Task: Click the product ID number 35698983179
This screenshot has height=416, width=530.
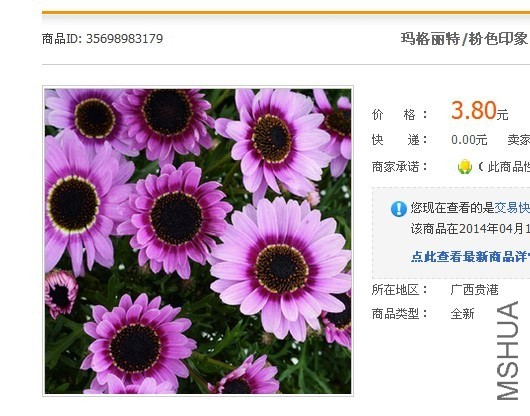Action: click(124, 39)
